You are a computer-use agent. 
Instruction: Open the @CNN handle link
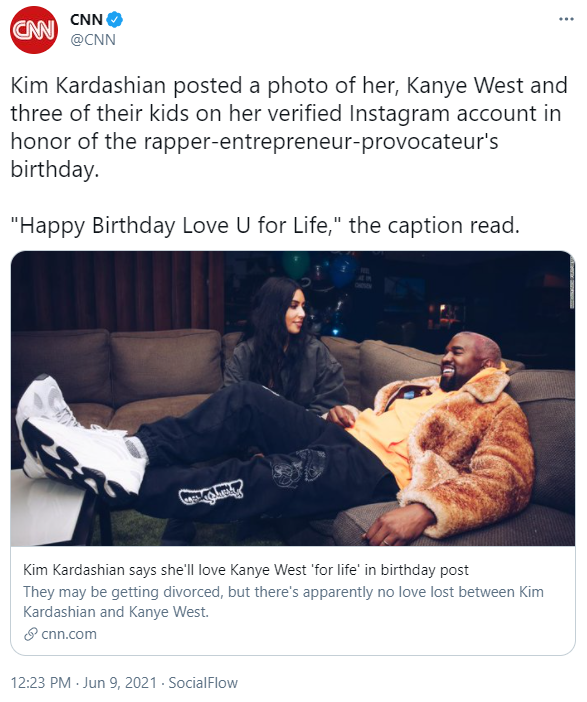click(93, 40)
